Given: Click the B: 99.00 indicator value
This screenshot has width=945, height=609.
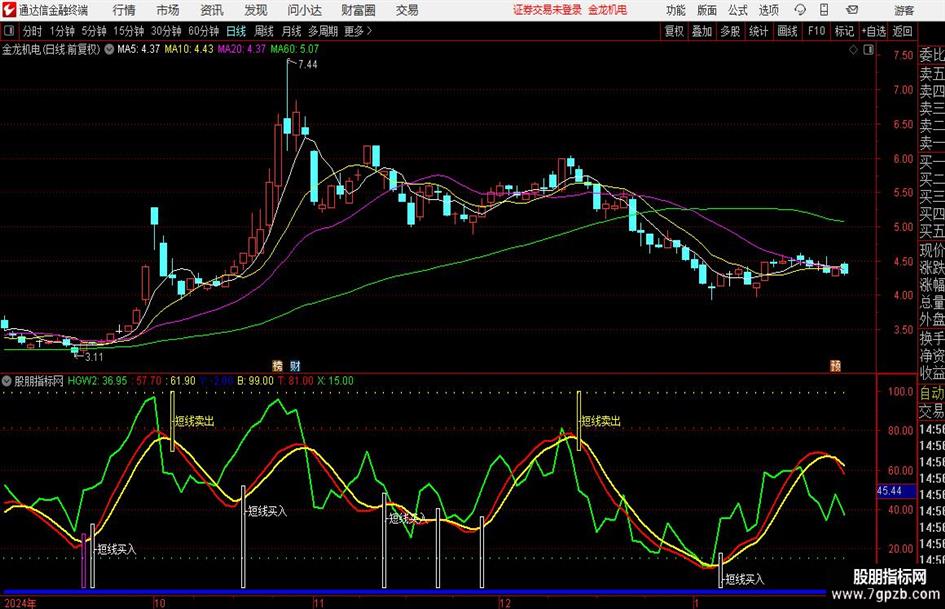Looking at the screenshot, I should click(255, 380).
